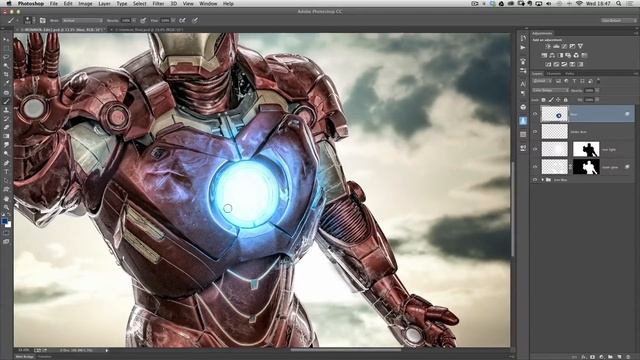Open the Layer menu
This screenshot has width=640, height=360.
coord(104,3)
